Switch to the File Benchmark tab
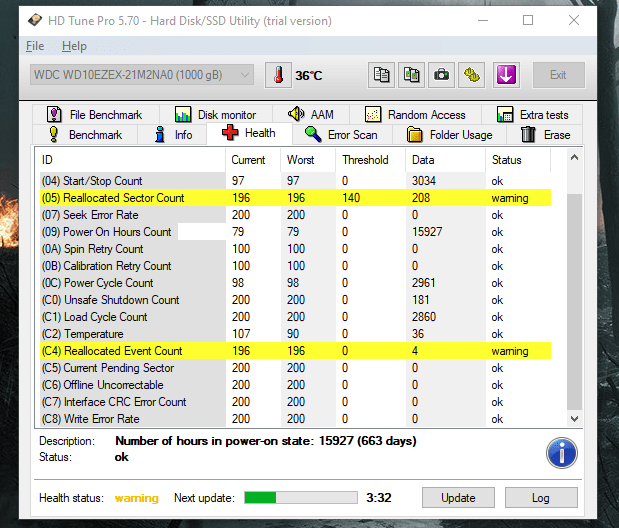 [94, 115]
